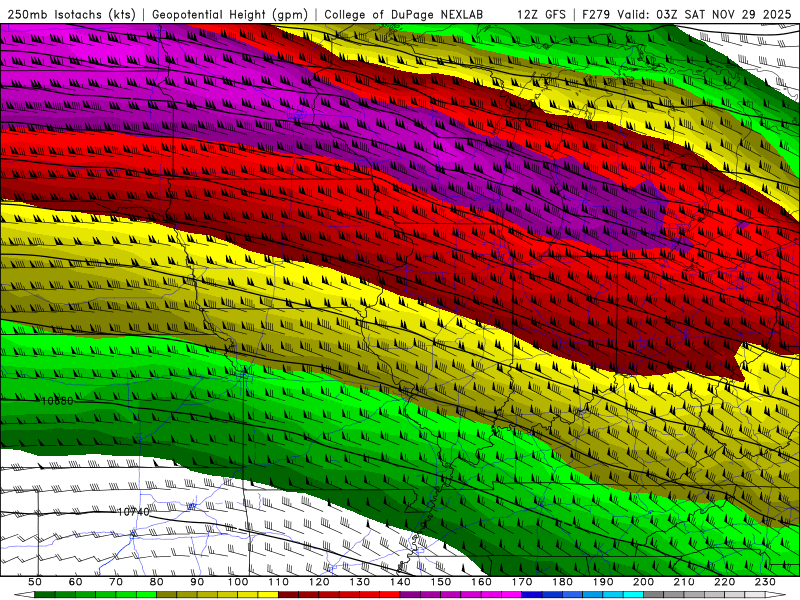Select 'College of DuPage NEXLAB' header text

coord(403,14)
